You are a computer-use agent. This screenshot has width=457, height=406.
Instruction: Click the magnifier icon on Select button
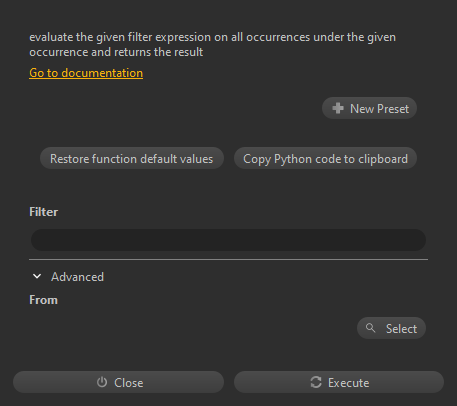coord(370,328)
